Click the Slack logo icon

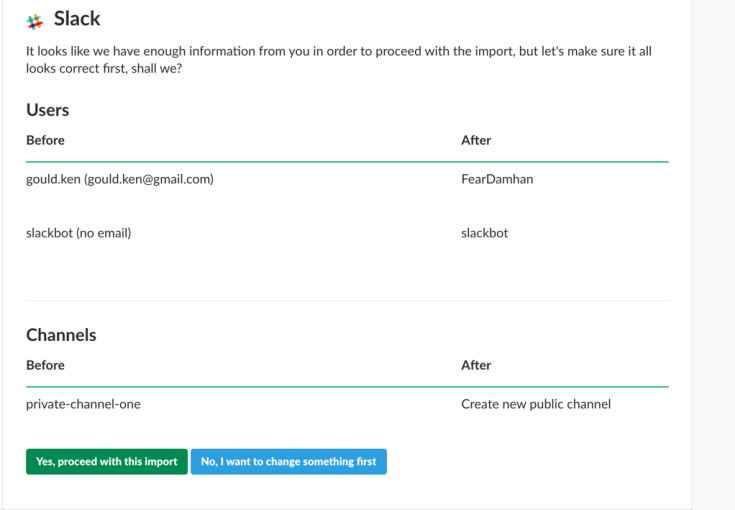pos(35,20)
